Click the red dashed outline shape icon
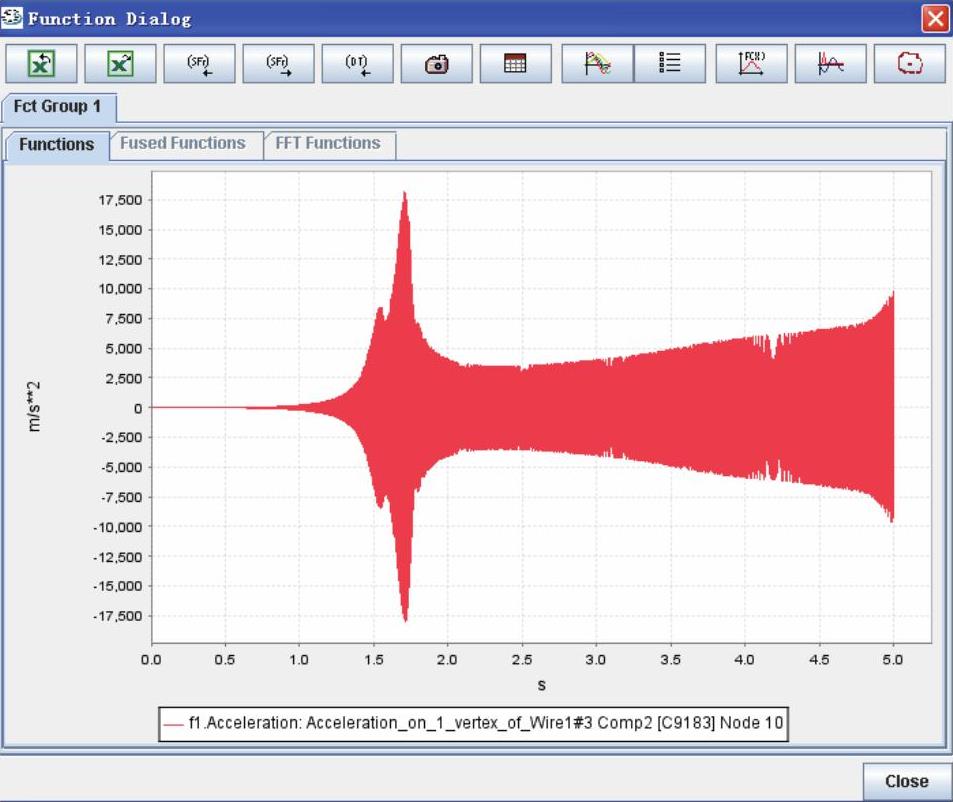 point(909,63)
